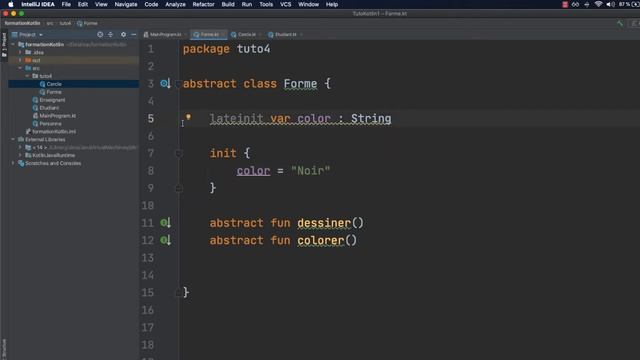The image size is (640, 360).
Task: Click the overridden-class gutter icon on line 3
Action: click(x=165, y=84)
